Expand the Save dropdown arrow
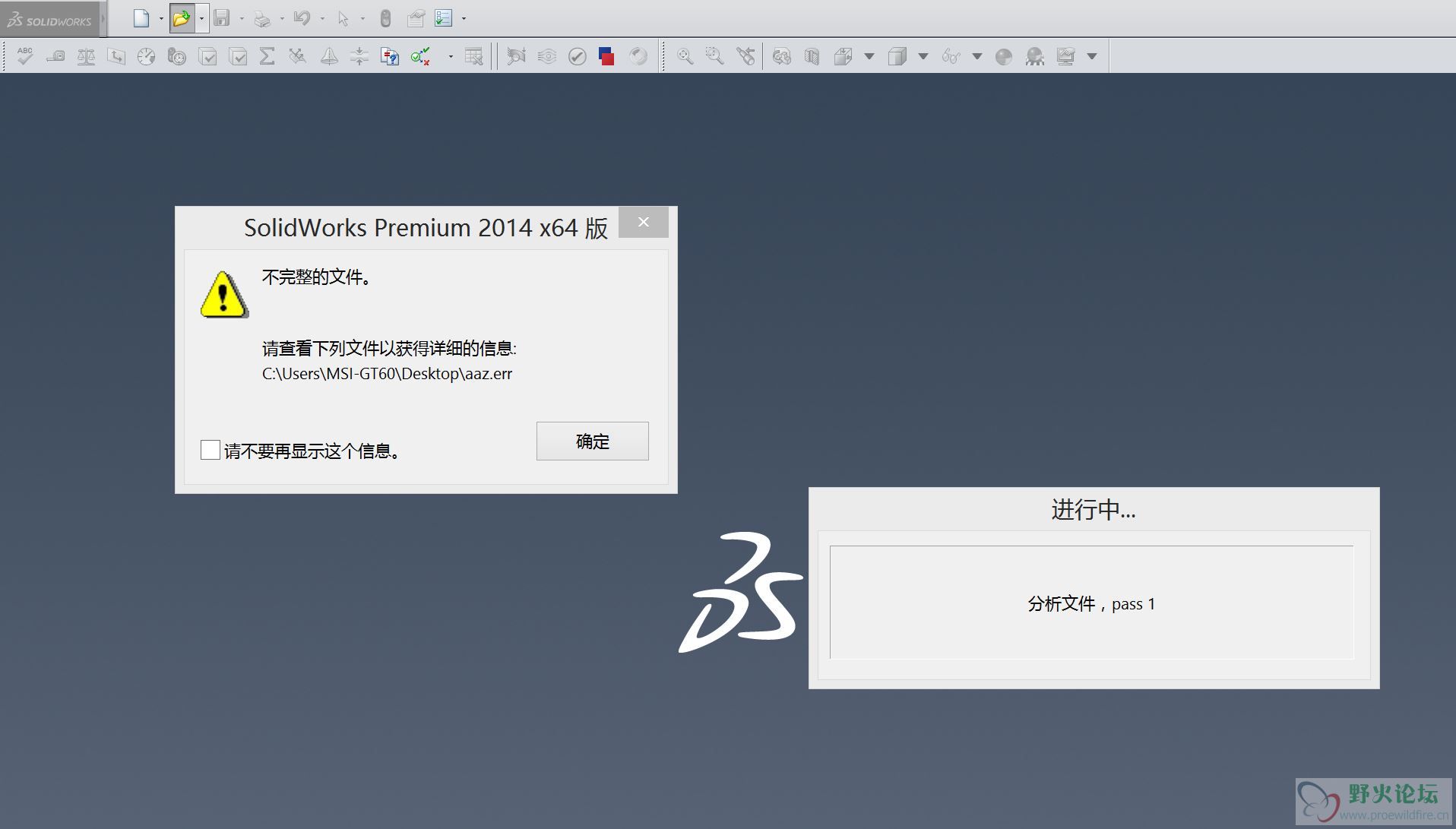This screenshot has width=1456, height=829. [242, 18]
